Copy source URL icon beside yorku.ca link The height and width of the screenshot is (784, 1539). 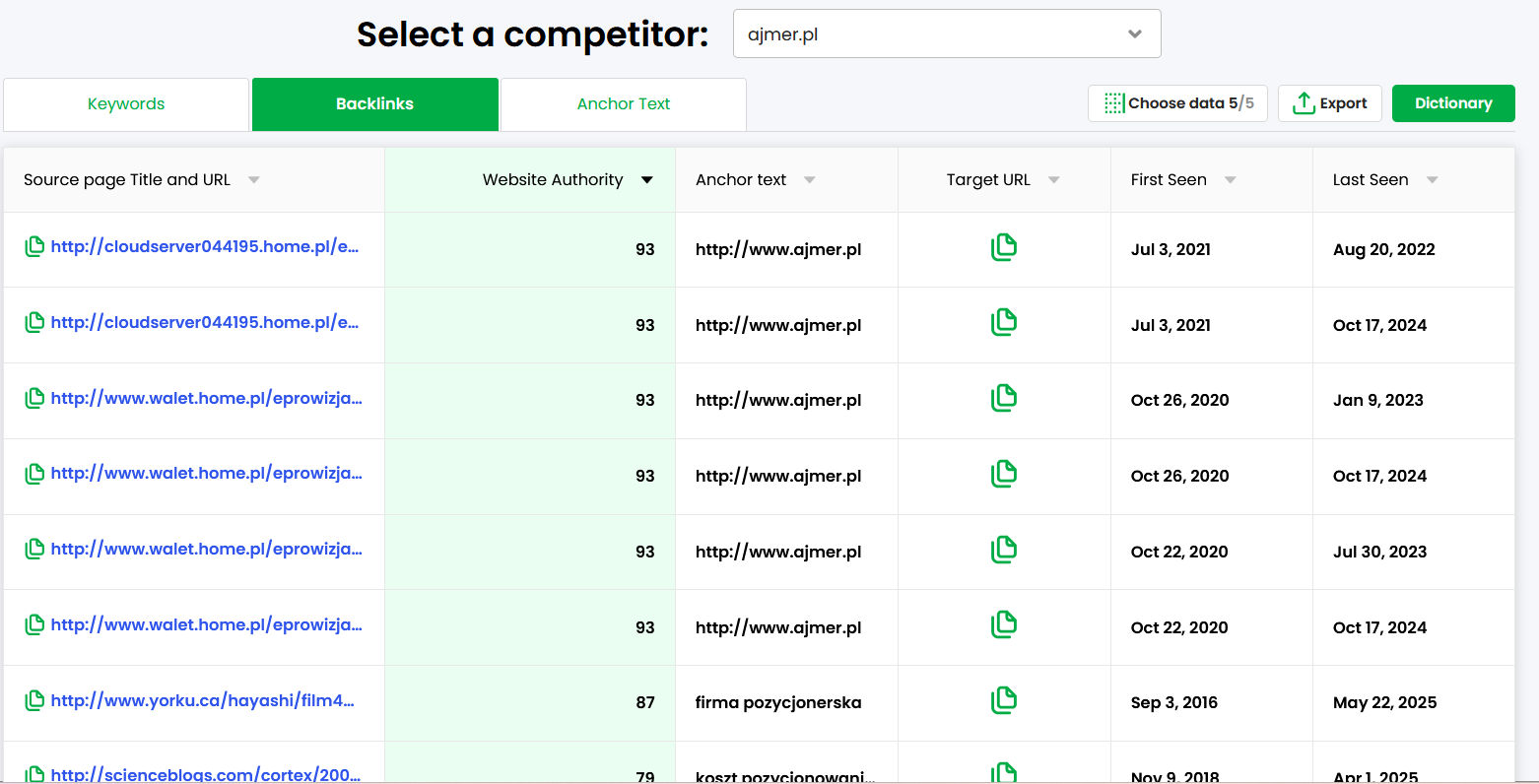[34, 700]
